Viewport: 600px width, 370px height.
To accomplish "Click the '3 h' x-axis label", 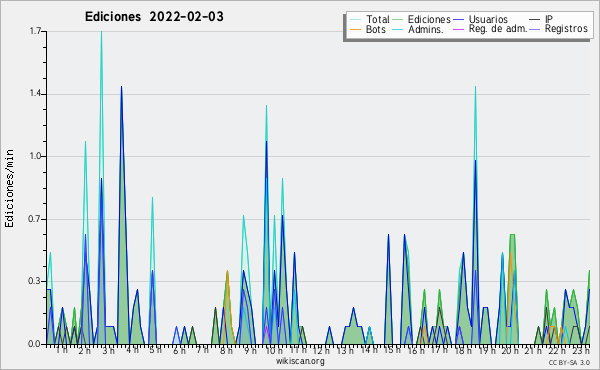I will point(108,350).
